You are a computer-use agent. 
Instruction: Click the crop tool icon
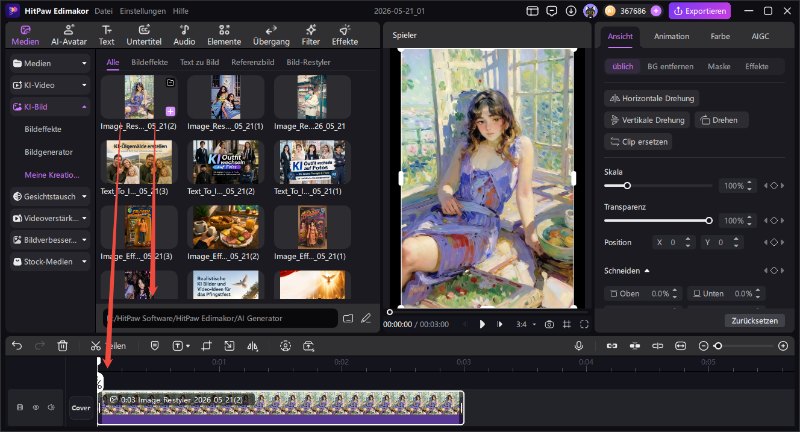click(x=206, y=346)
